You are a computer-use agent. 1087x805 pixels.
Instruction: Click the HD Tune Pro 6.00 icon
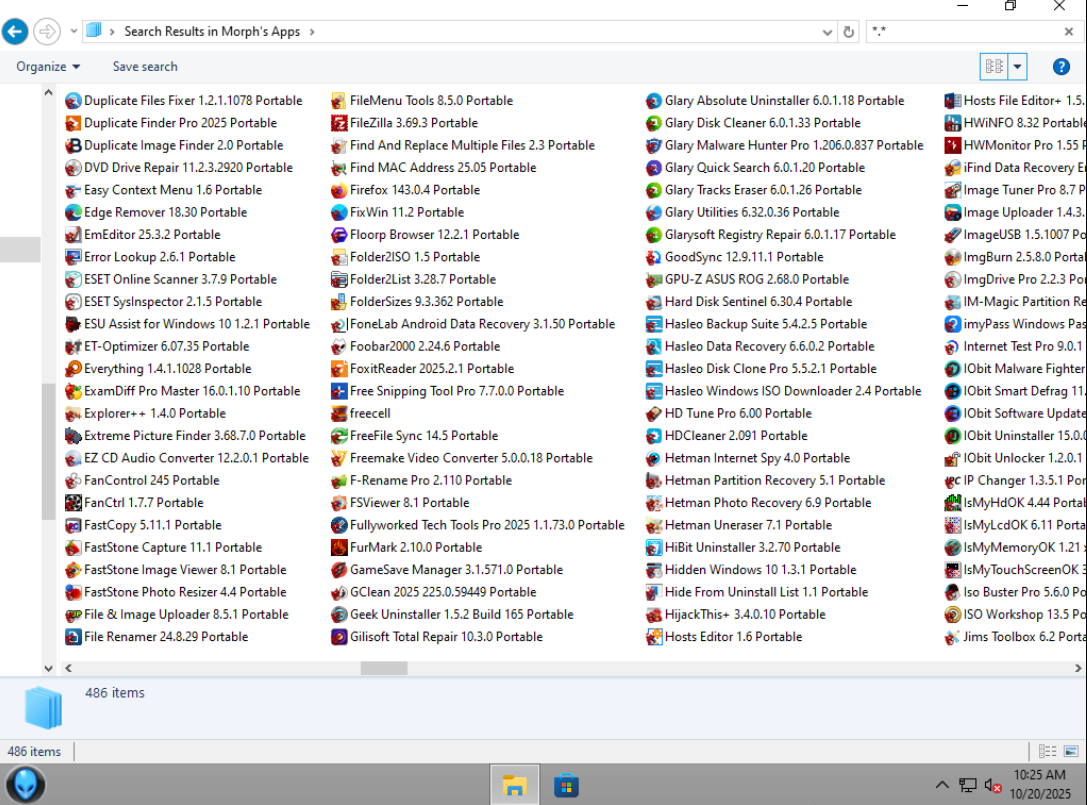point(654,413)
